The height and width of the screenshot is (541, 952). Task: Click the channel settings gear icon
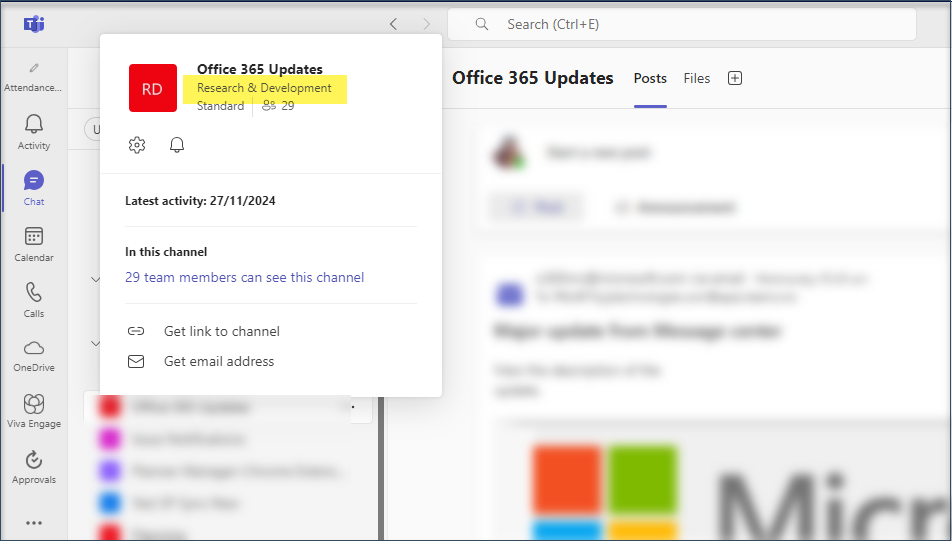point(137,145)
